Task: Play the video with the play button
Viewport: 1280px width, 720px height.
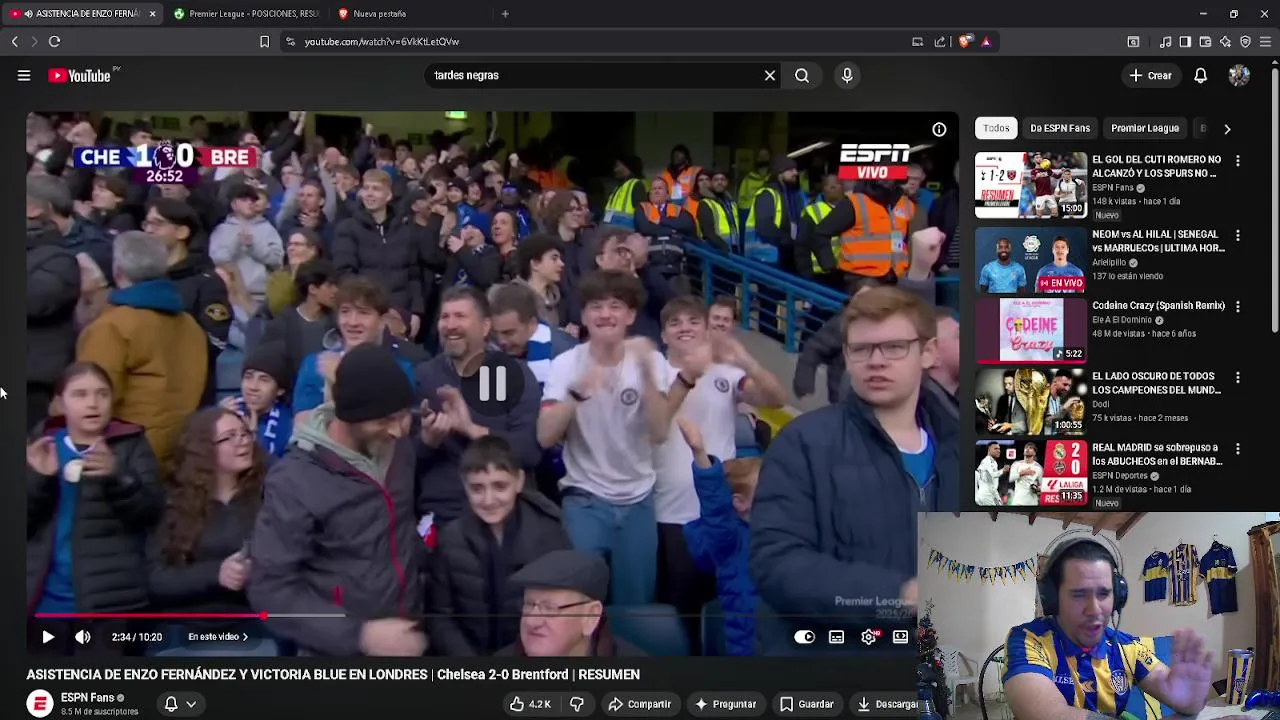Action: [48, 637]
